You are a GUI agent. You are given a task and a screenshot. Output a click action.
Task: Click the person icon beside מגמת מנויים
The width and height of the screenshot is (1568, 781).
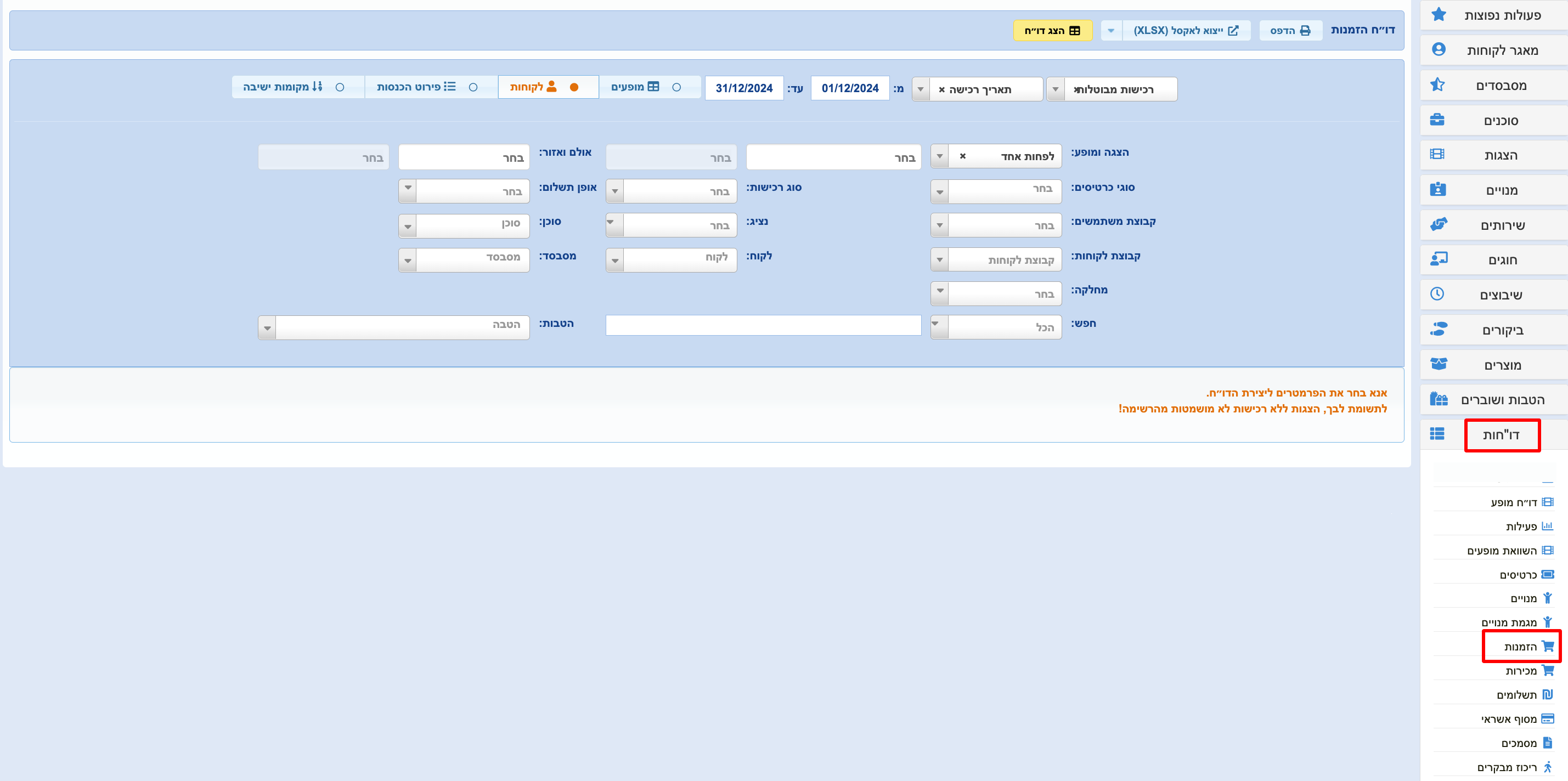coord(1548,621)
